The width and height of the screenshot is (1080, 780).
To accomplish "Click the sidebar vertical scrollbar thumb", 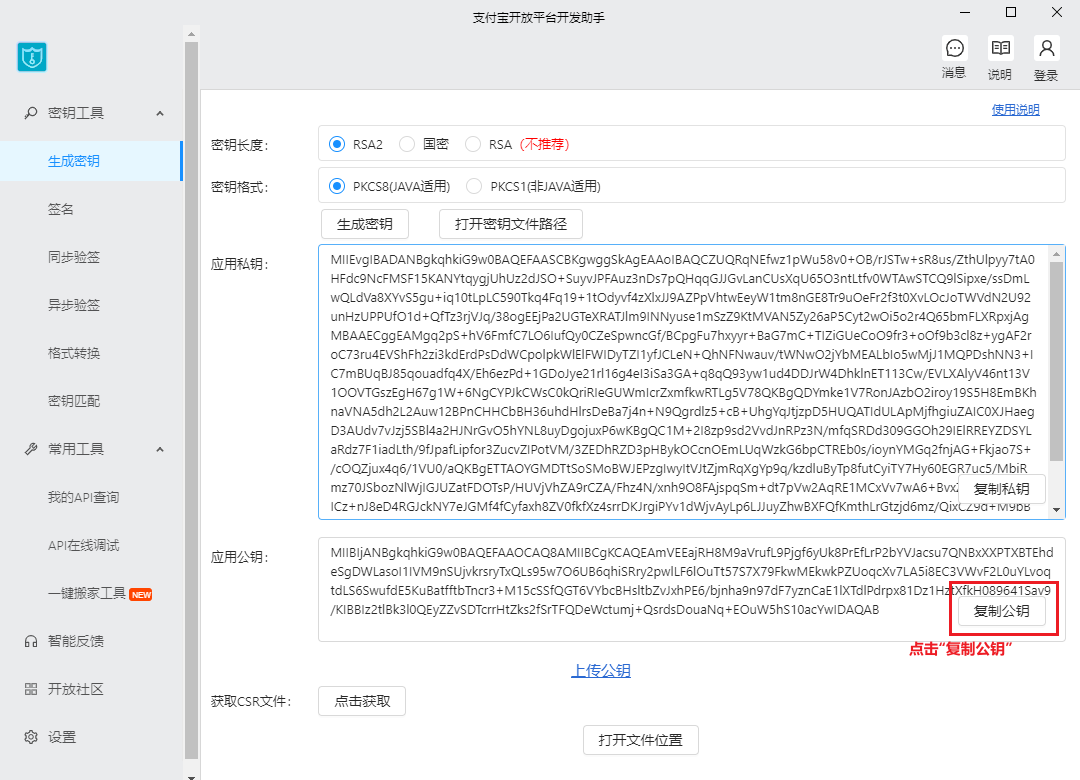I will point(191,400).
